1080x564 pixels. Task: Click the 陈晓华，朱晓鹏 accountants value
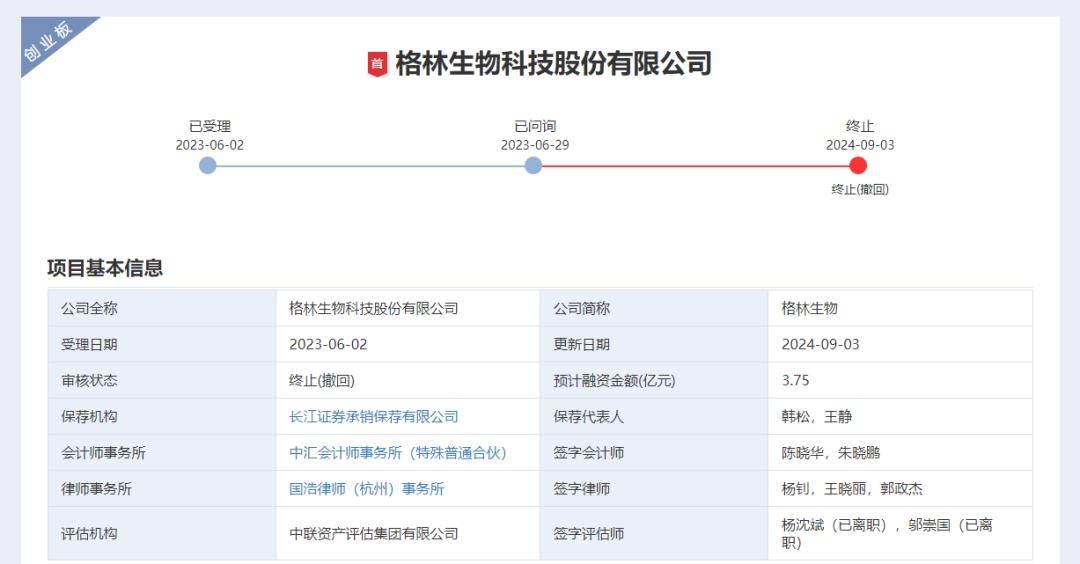pos(831,452)
